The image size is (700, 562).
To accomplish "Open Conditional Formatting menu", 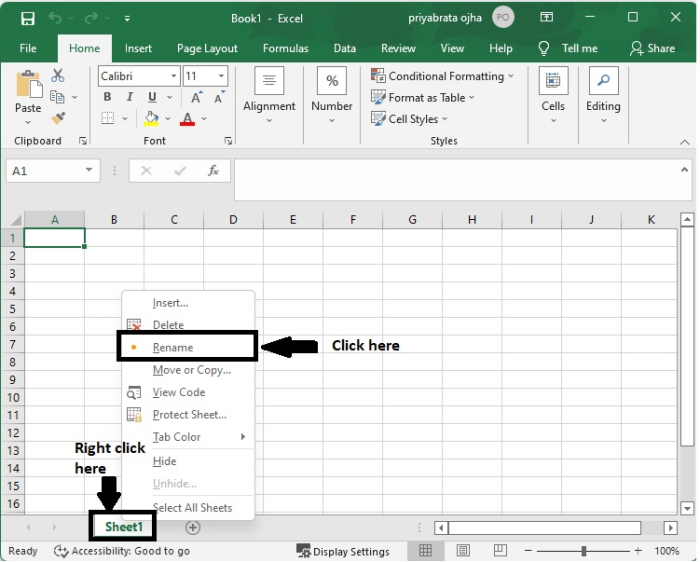I will point(442,76).
